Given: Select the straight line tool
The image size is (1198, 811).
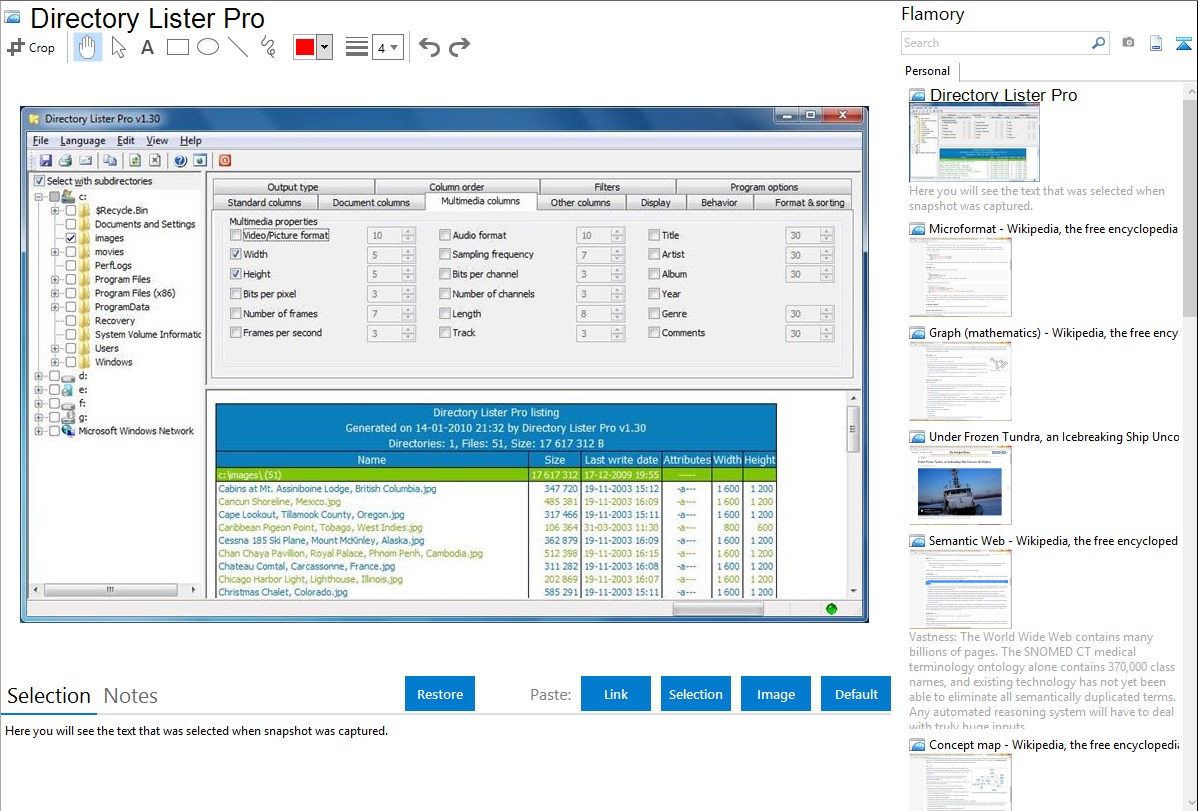Looking at the screenshot, I should click(238, 47).
